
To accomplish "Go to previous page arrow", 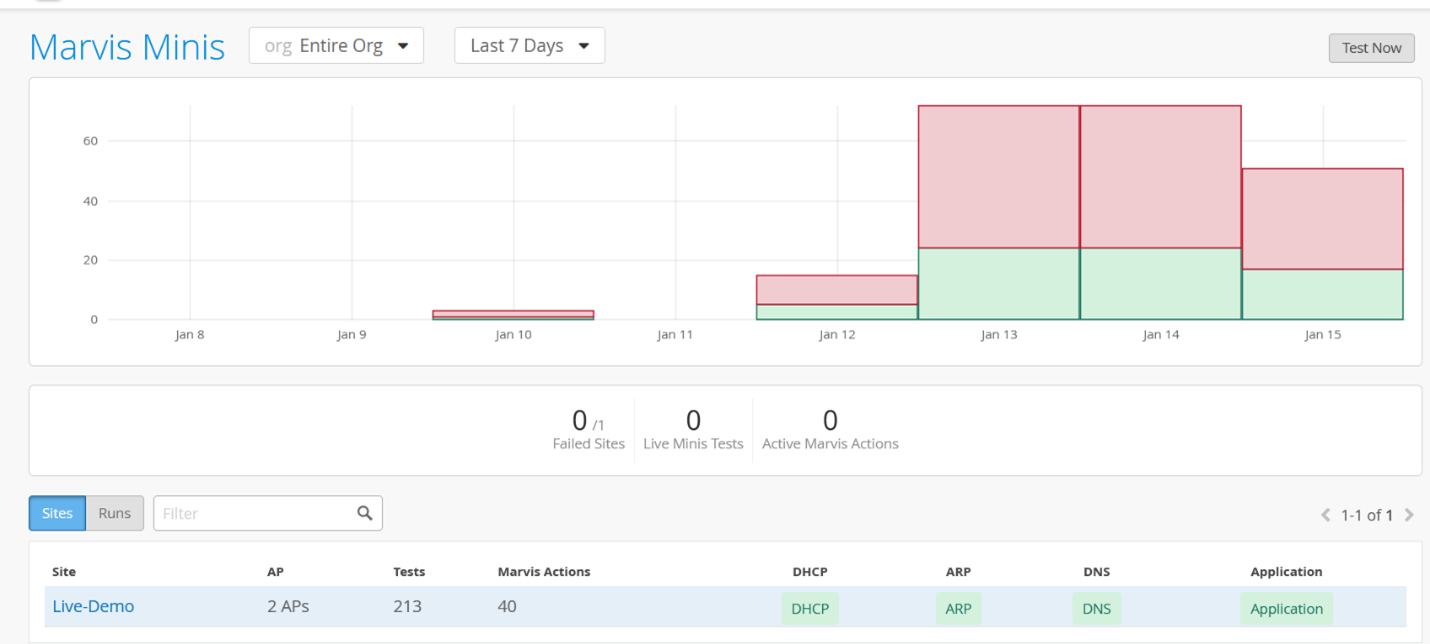I will pos(1326,515).
